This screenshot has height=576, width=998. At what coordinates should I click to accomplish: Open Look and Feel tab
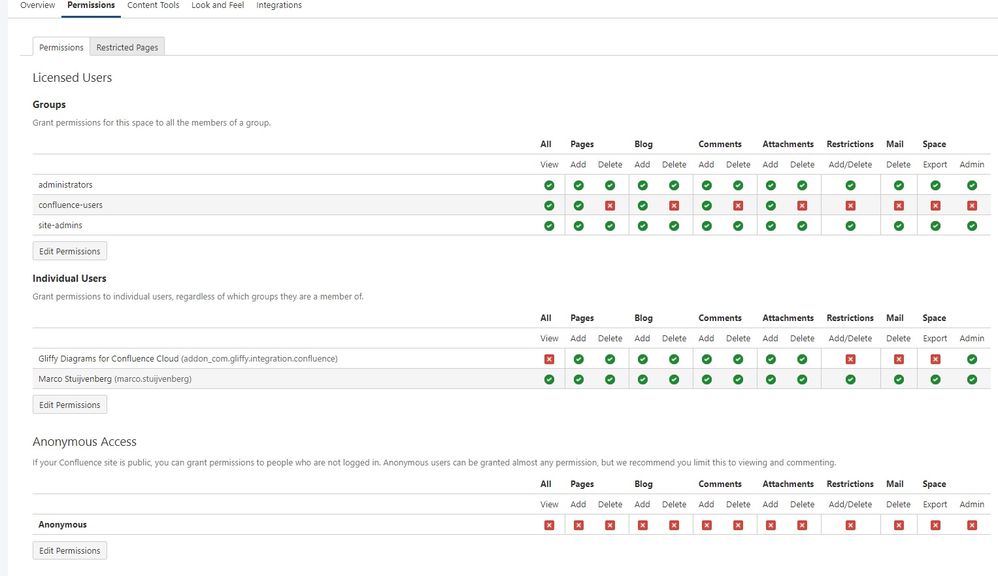click(x=218, y=5)
